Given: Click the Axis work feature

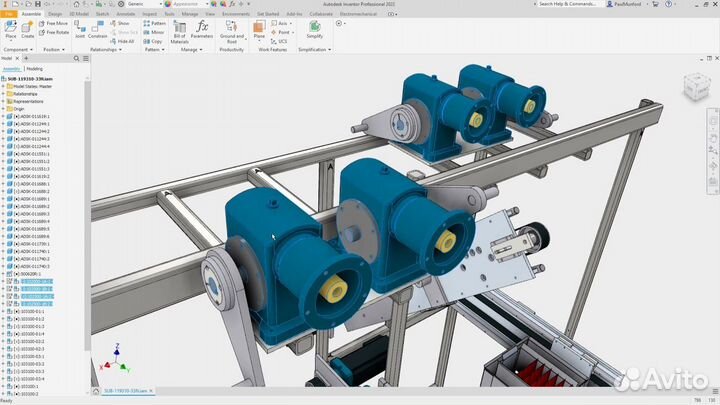Looking at the screenshot, I should click(x=281, y=23).
